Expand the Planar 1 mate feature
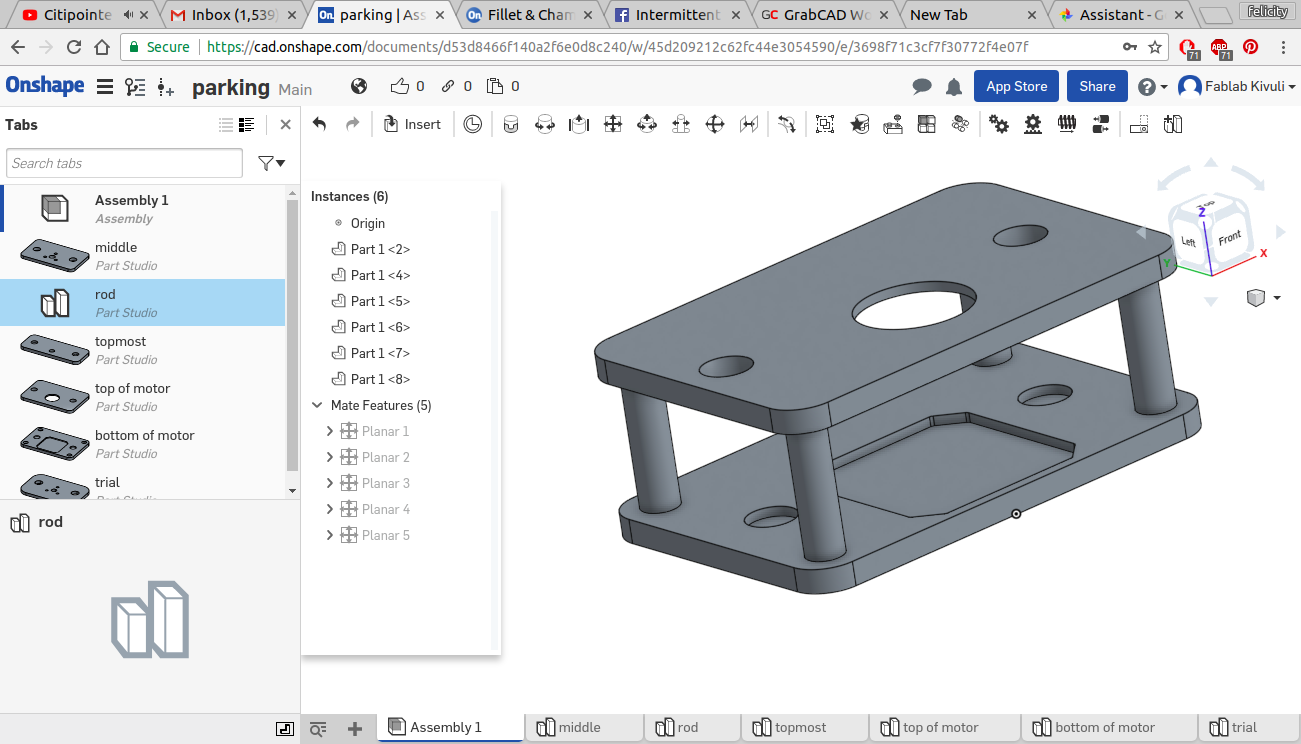Viewport: 1301px width, 744px height. (x=330, y=432)
